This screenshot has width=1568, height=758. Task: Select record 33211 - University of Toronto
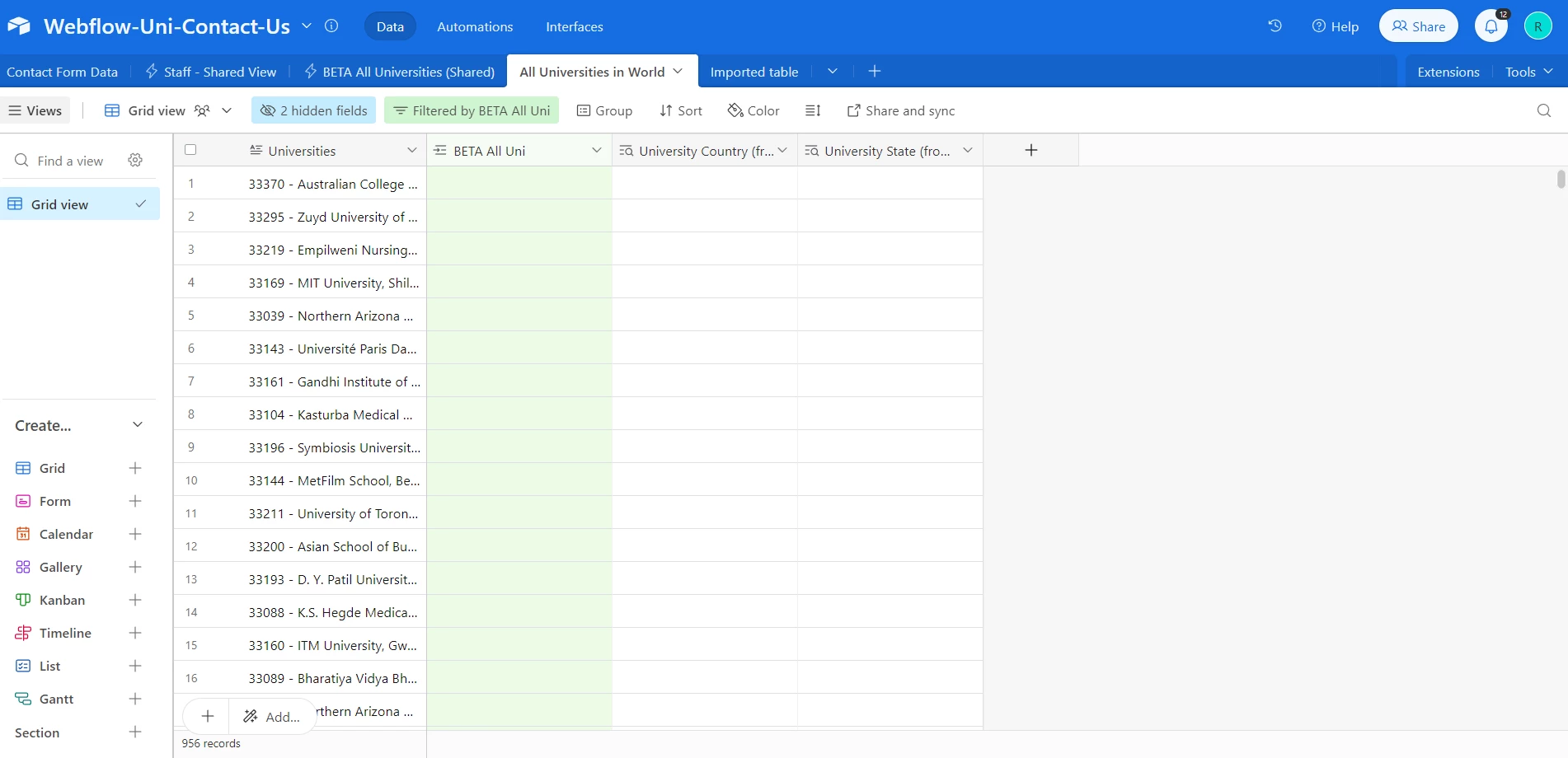point(333,513)
